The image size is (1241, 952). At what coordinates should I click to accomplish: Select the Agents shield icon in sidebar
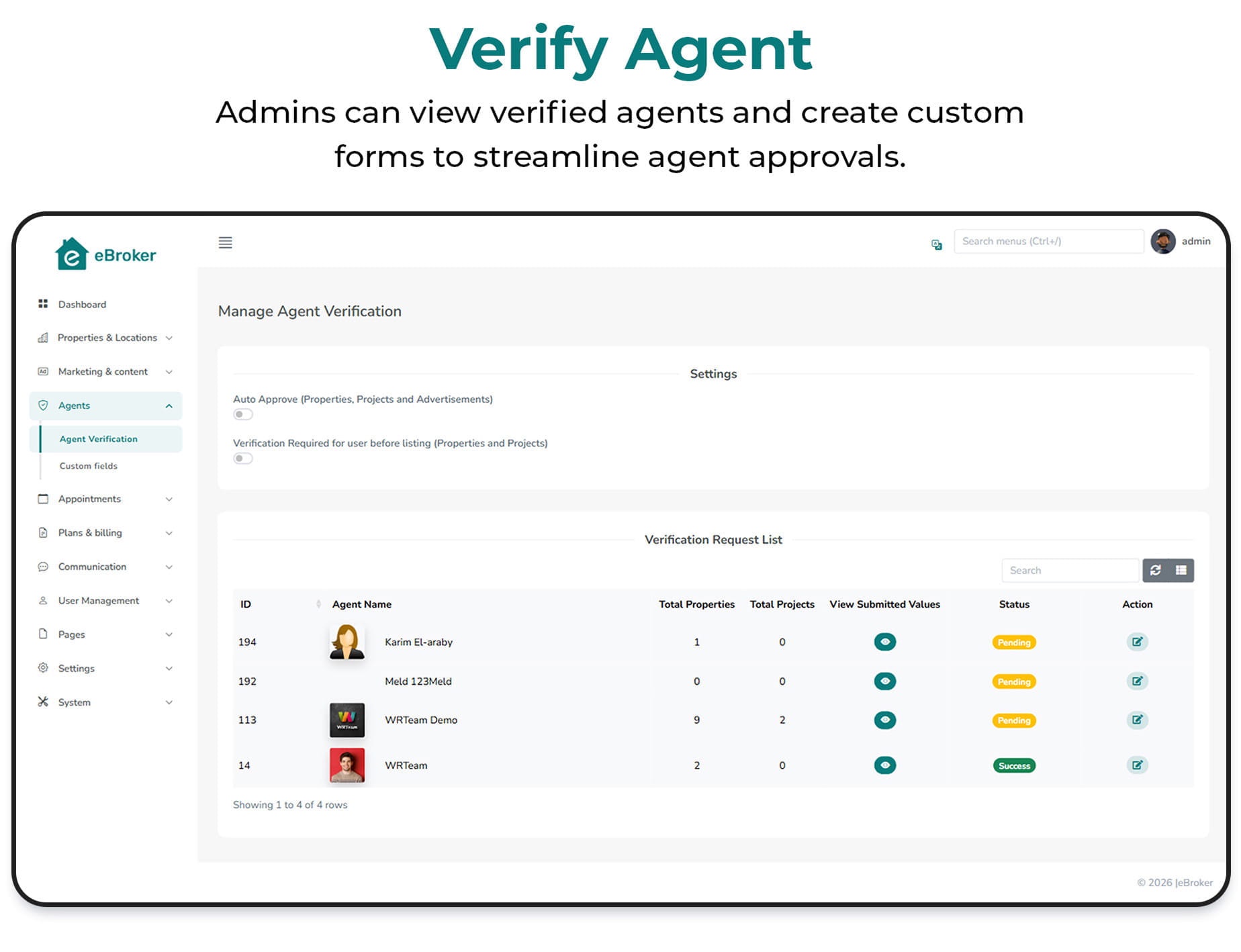pos(43,406)
